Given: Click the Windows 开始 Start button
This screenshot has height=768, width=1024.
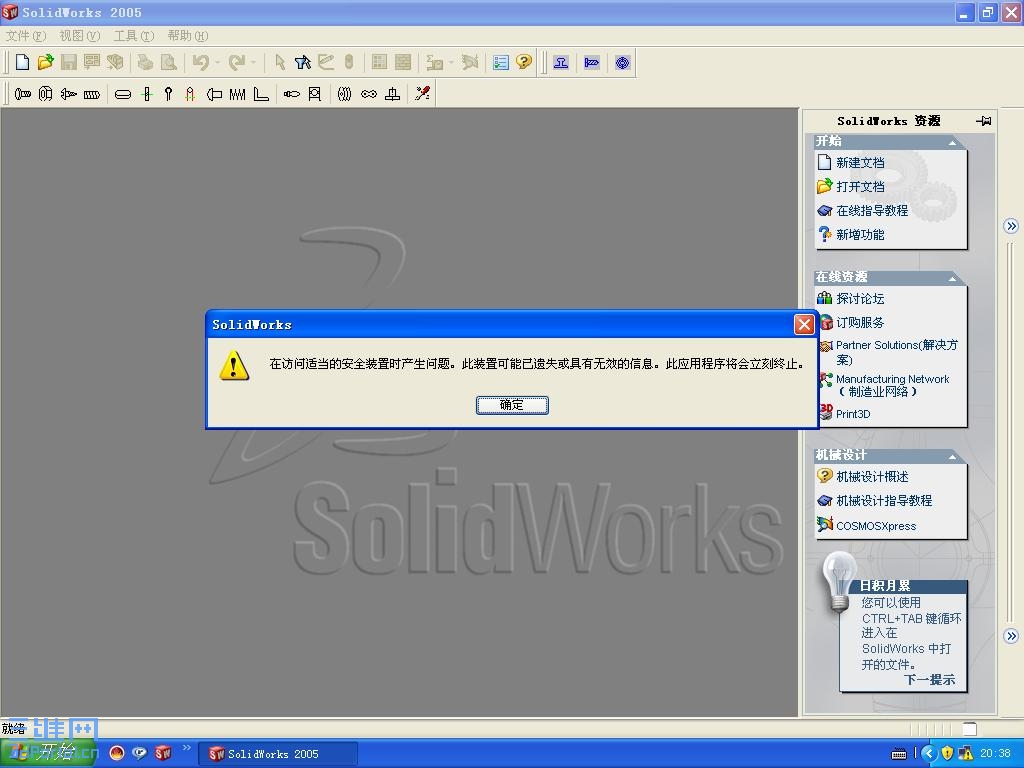Looking at the screenshot, I should [49, 753].
